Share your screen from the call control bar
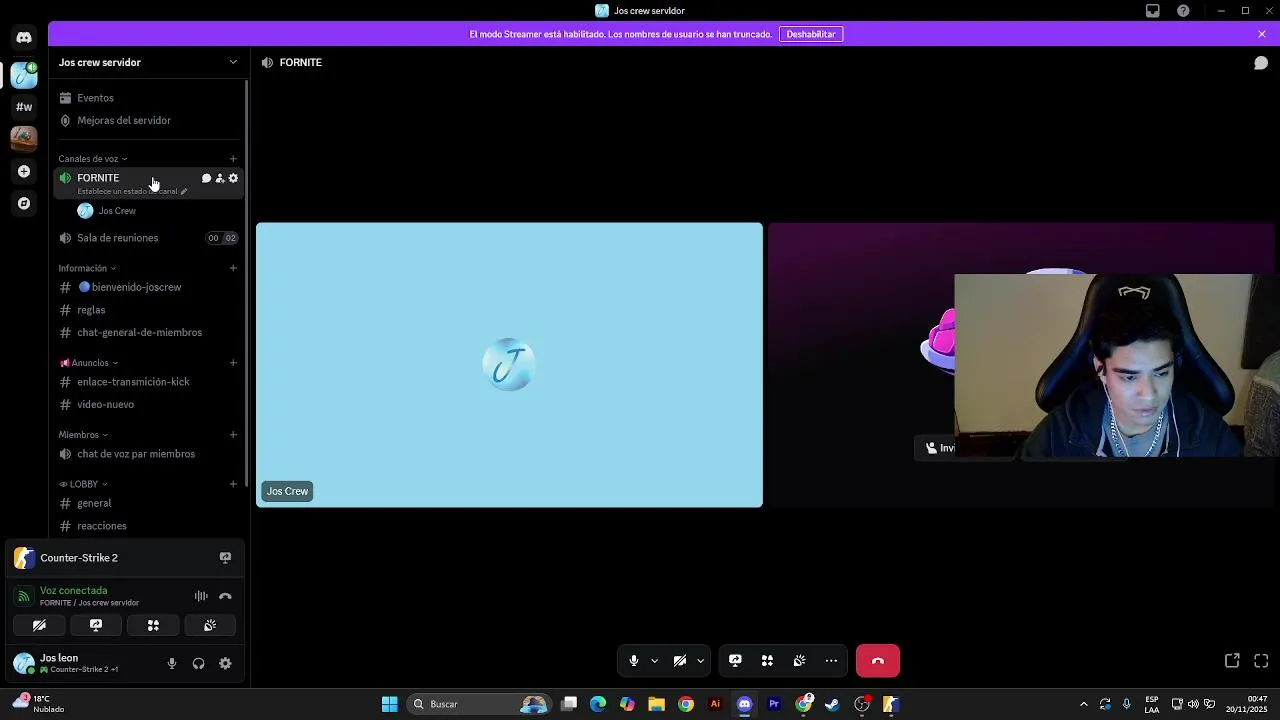This screenshot has height=720, width=1280. (735, 661)
